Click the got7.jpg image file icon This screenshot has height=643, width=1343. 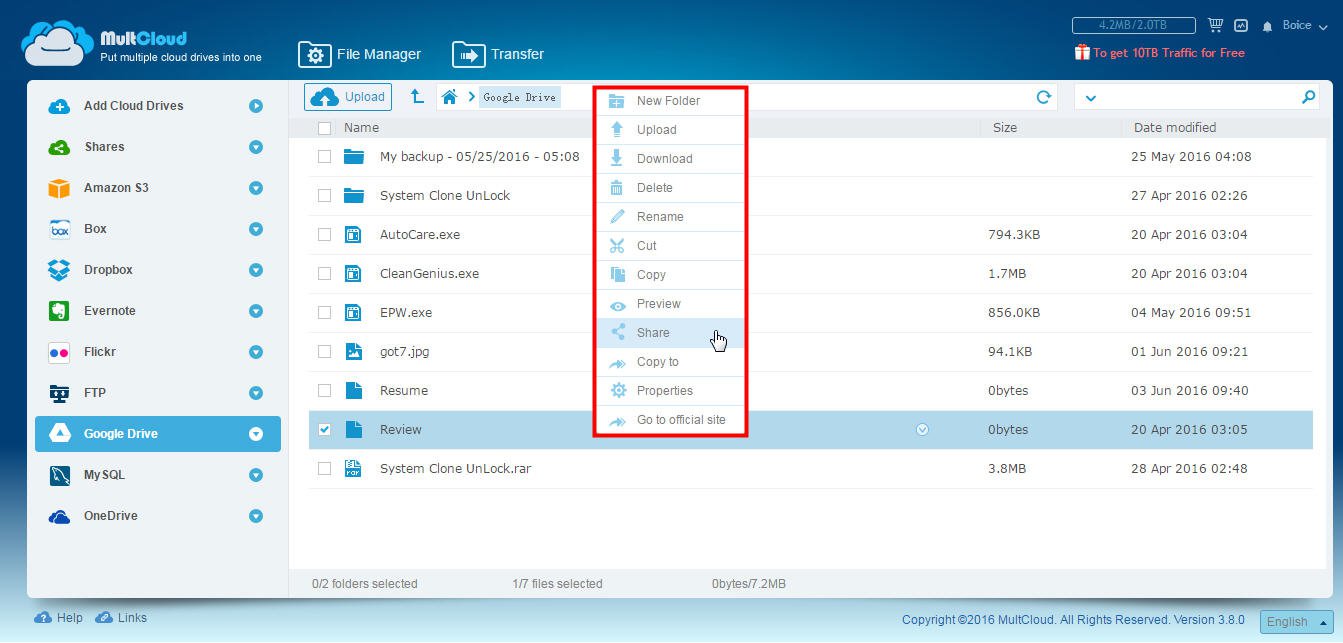click(353, 351)
